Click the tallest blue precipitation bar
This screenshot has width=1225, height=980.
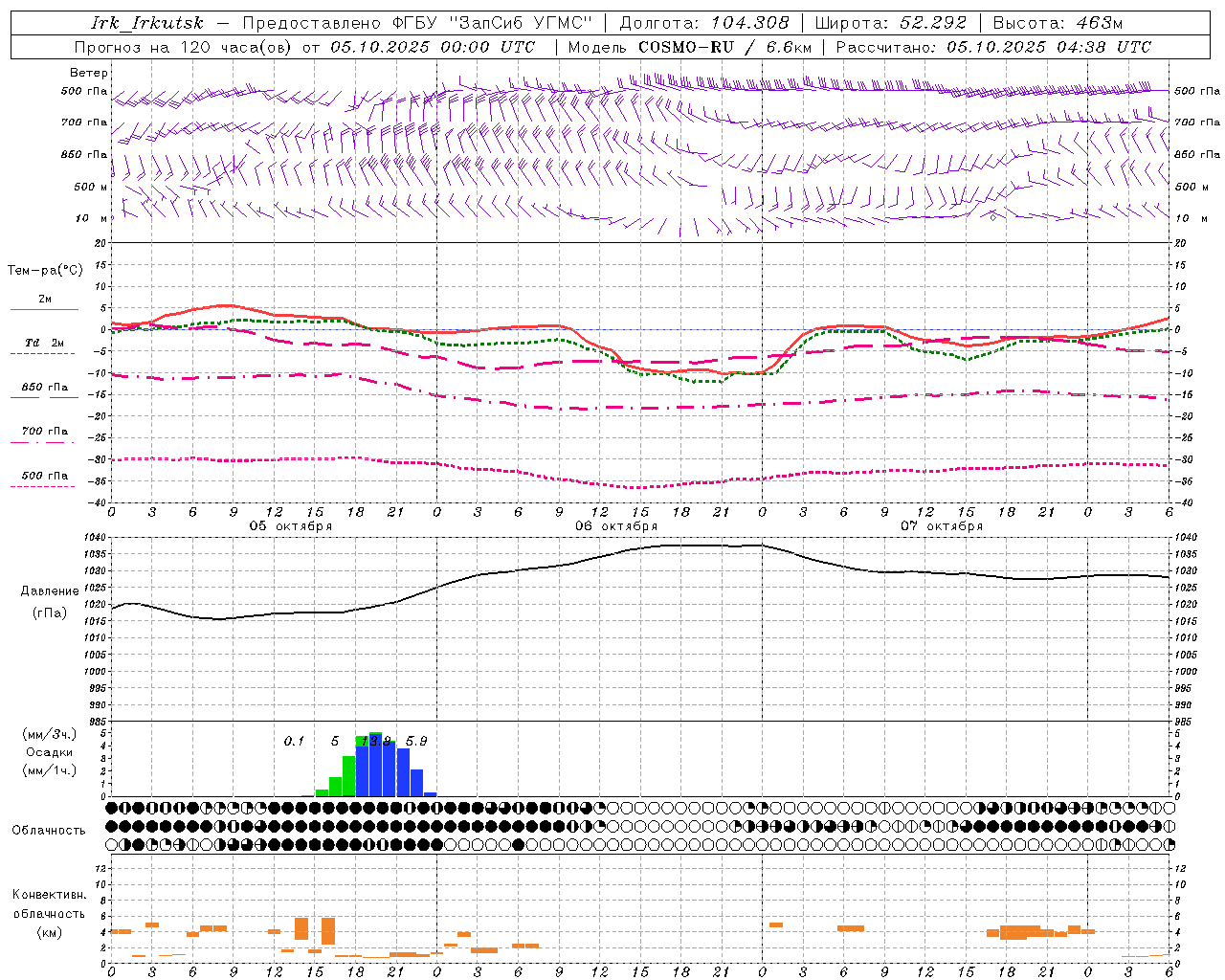coord(375,766)
